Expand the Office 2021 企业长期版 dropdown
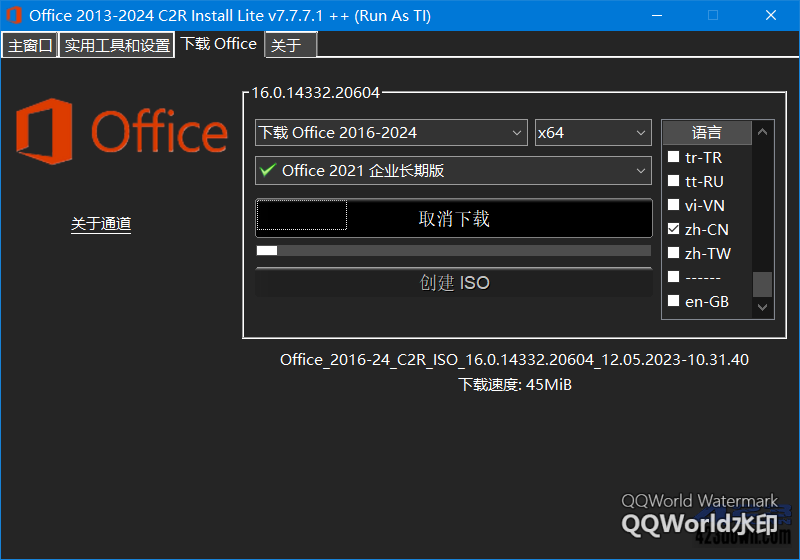Screen dimensions: 800x560 [453, 170]
